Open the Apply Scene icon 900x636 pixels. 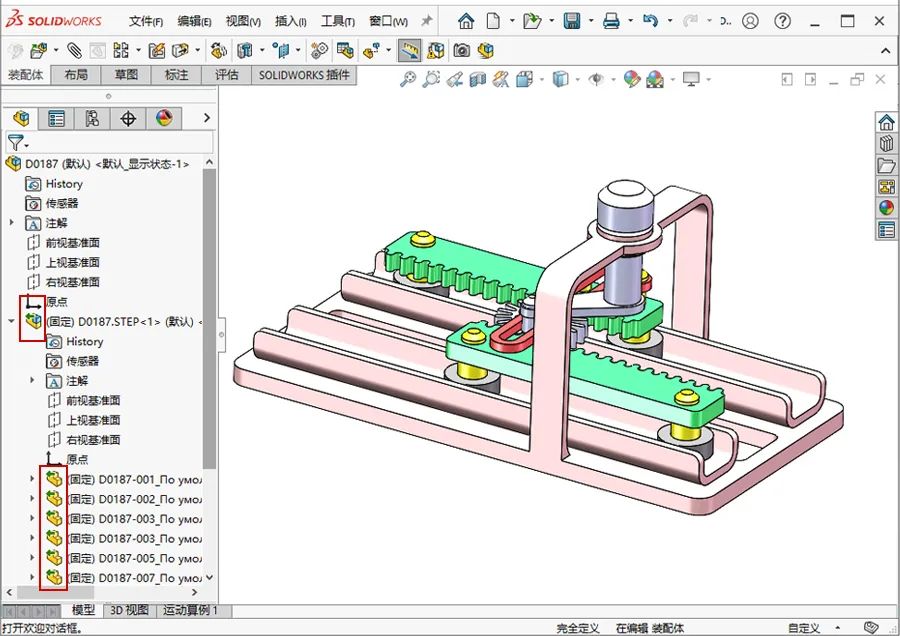coord(655,79)
